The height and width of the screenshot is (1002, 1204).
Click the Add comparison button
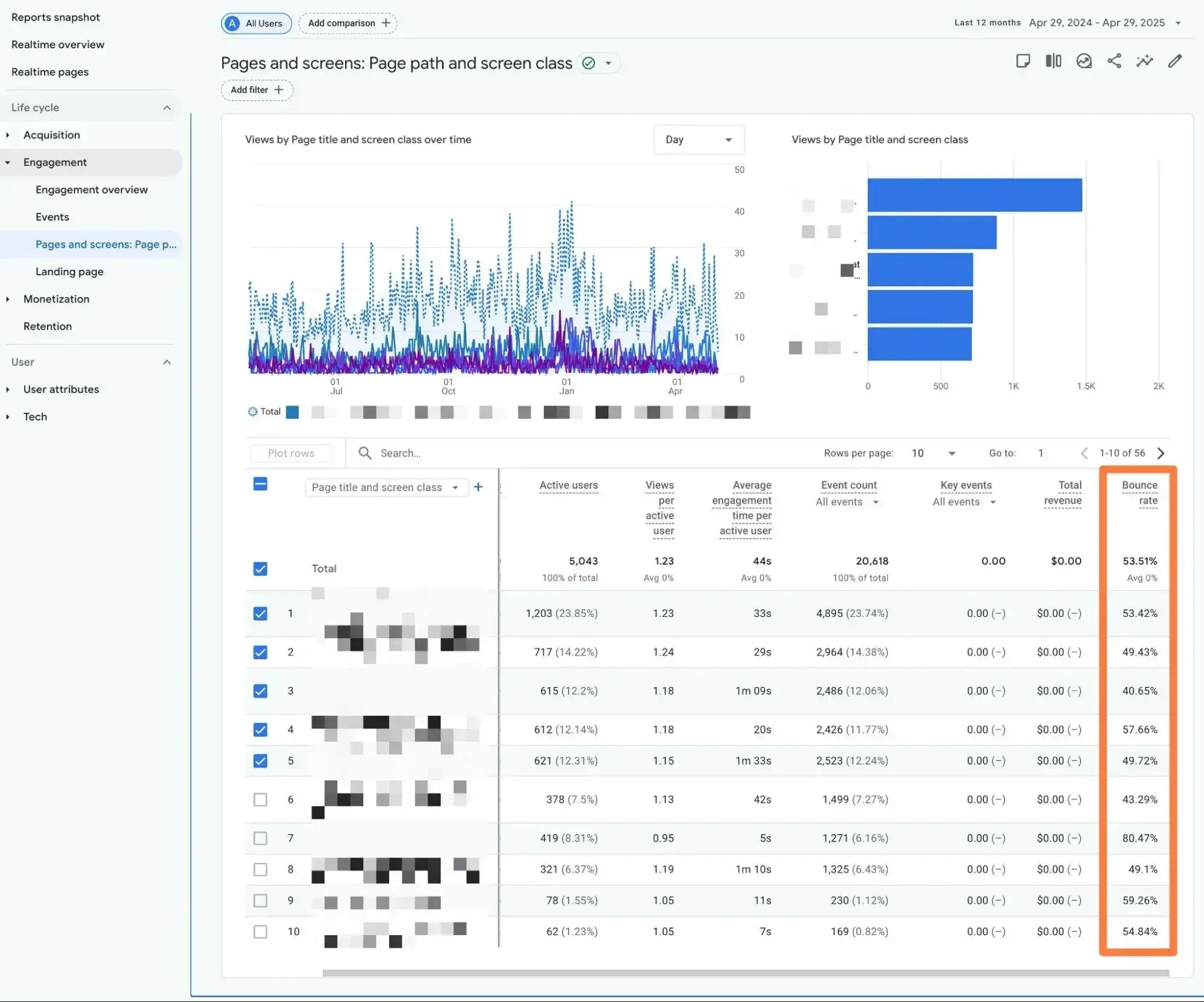tap(348, 23)
